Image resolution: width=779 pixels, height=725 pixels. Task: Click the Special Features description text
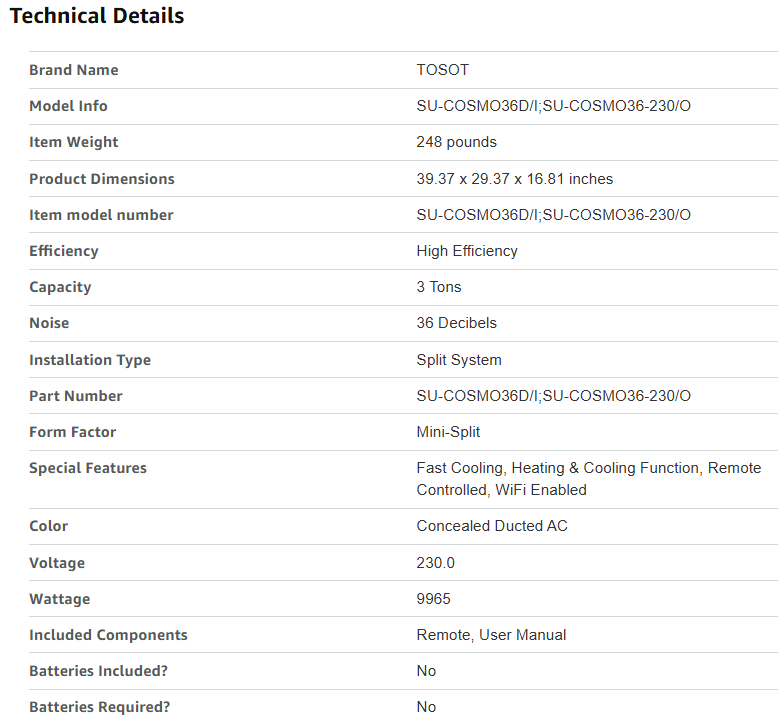pyautogui.click(x=588, y=479)
